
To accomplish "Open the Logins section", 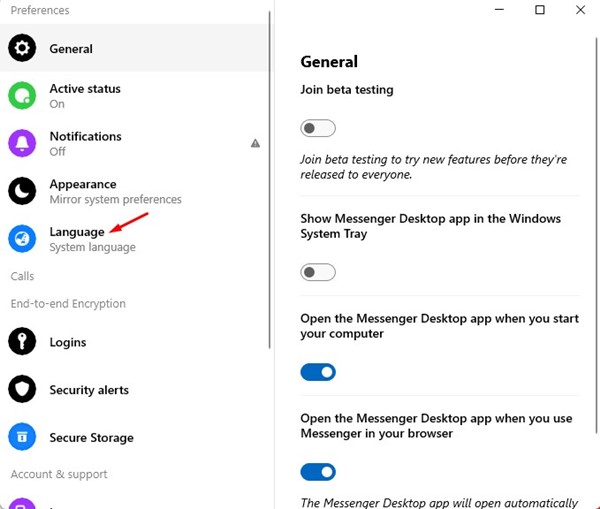I will coord(134,341).
